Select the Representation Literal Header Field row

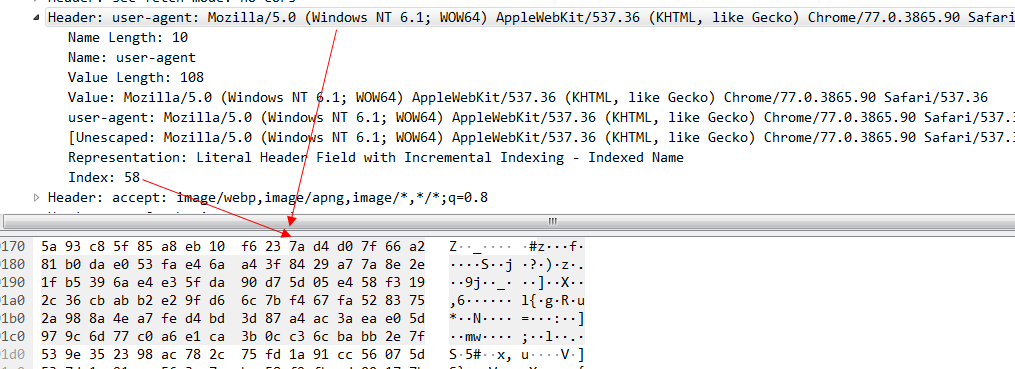pyautogui.click(x=375, y=158)
